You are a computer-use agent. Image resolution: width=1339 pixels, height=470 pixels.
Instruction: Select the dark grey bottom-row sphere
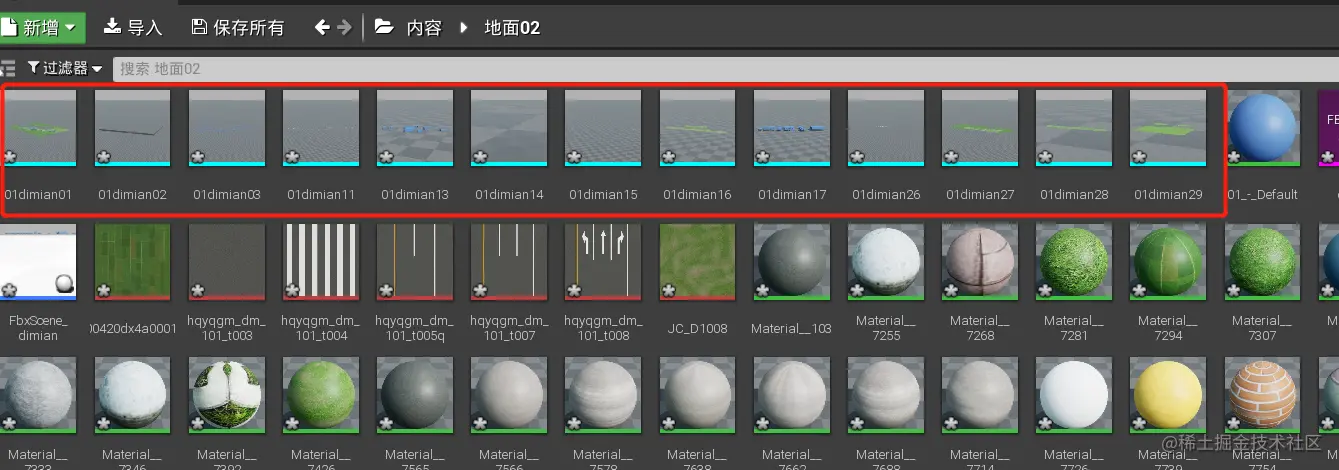415,395
